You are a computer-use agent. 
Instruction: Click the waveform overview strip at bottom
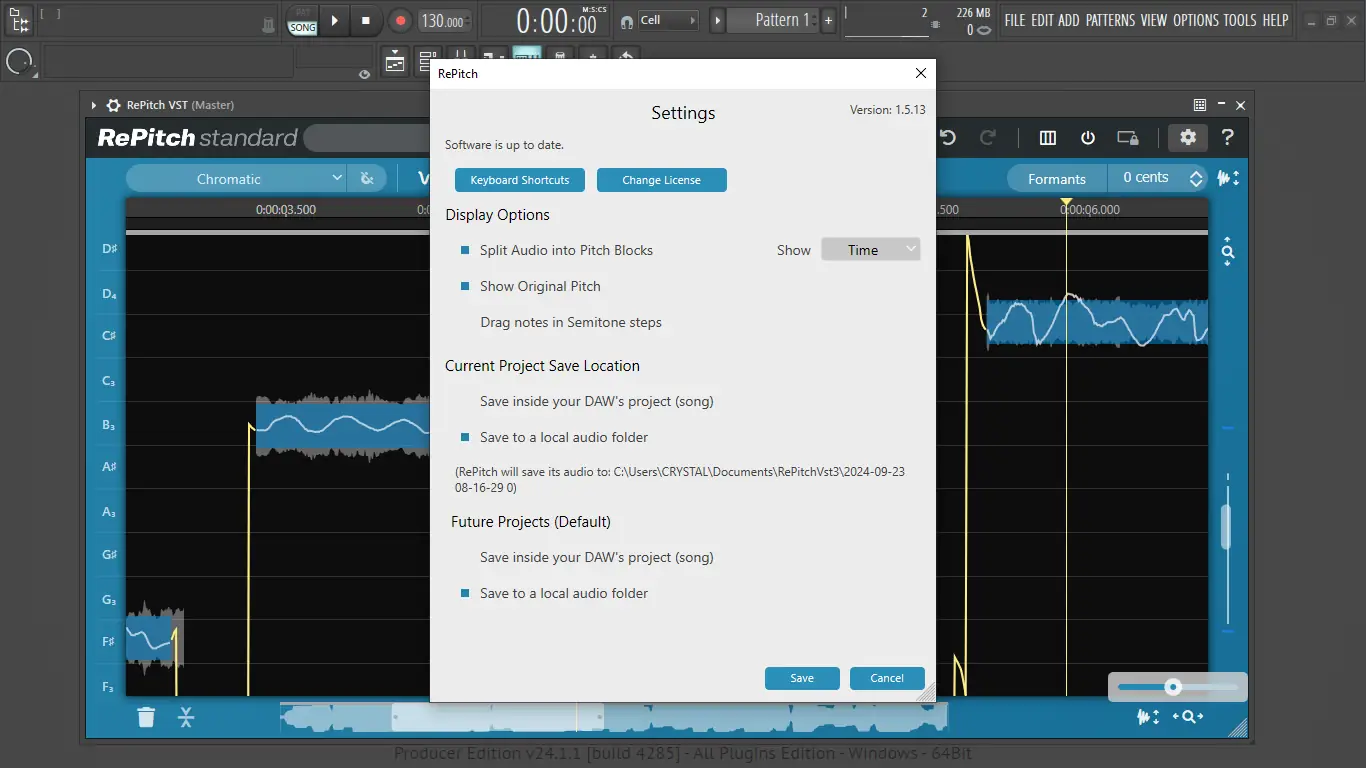click(x=614, y=716)
